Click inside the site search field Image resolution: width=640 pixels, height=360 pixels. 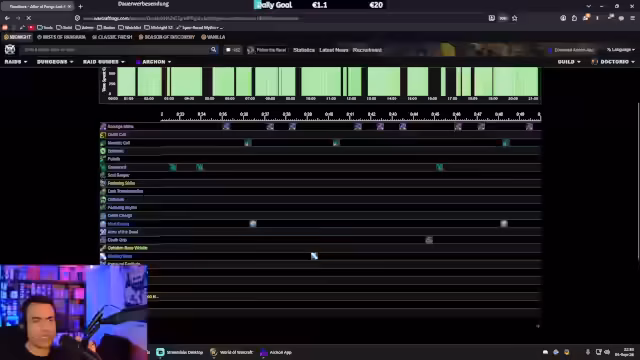pyautogui.click(x=116, y=50)
